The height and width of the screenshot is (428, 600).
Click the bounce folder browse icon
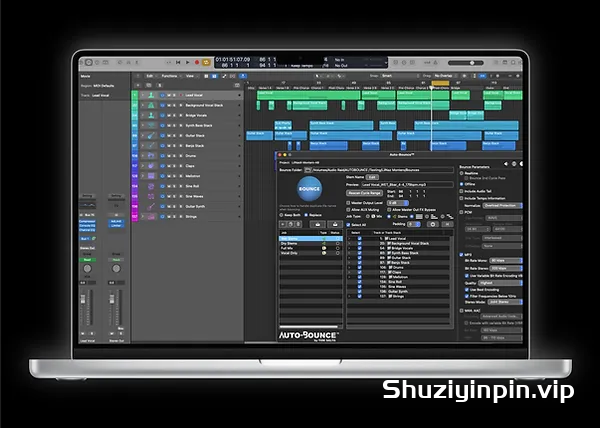pyautogui.click(x=308, y=170)
